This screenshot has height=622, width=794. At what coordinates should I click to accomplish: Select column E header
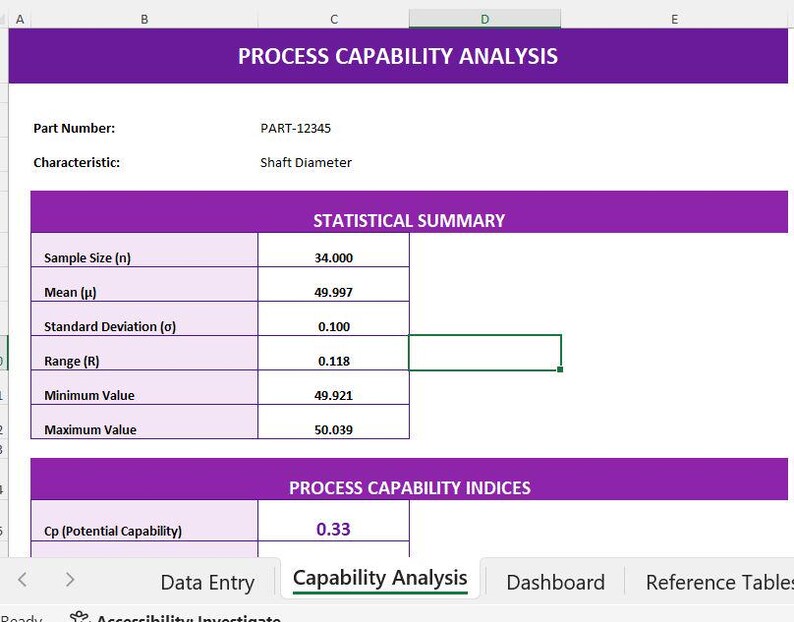tap(674, 19)
